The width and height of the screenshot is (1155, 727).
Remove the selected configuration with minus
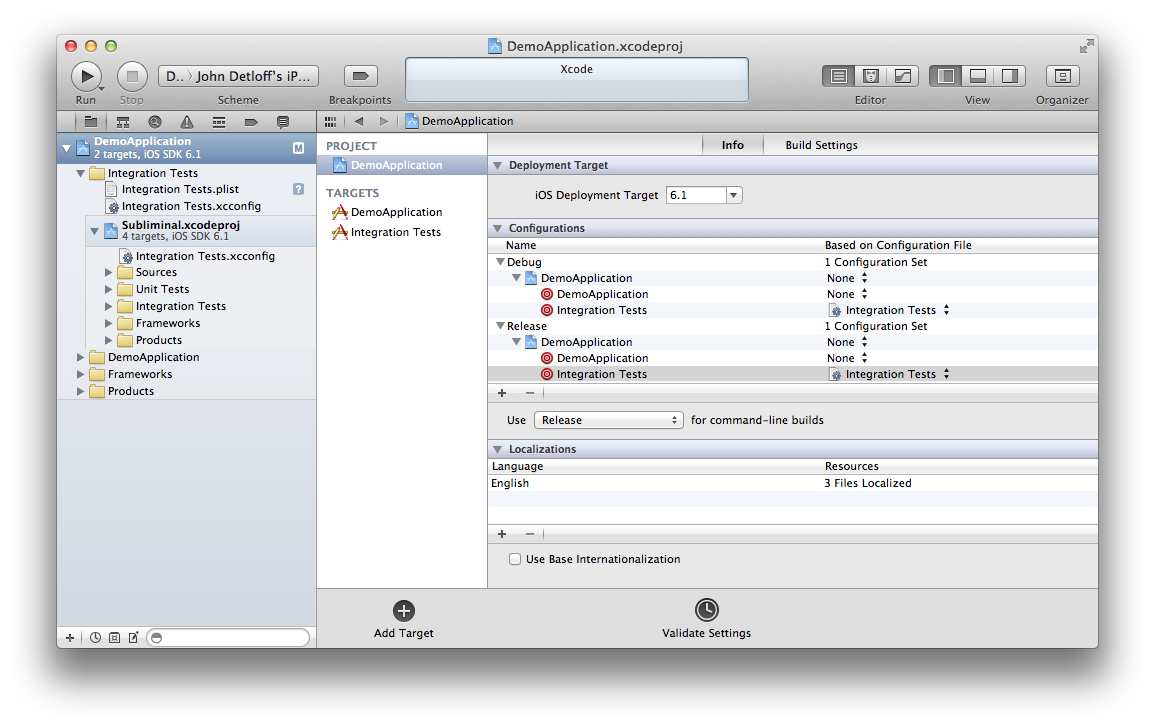click(x=530, y=393)
